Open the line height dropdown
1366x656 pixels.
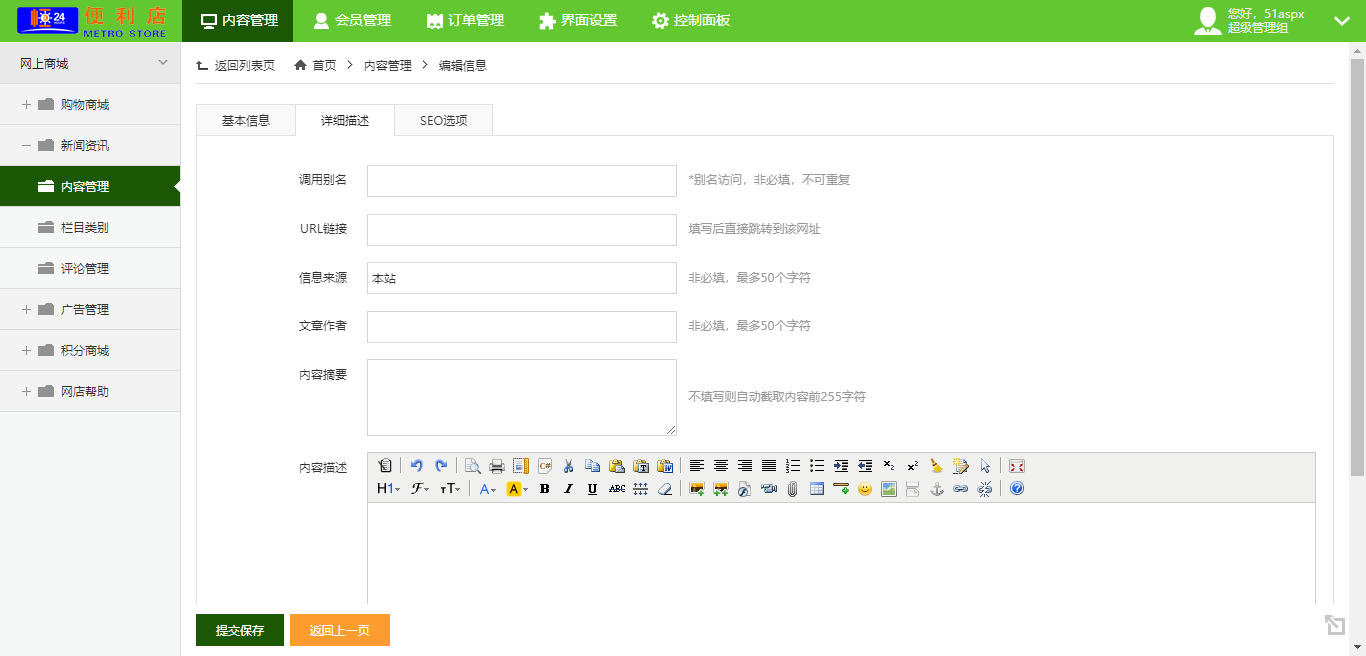tap(641, 489)
